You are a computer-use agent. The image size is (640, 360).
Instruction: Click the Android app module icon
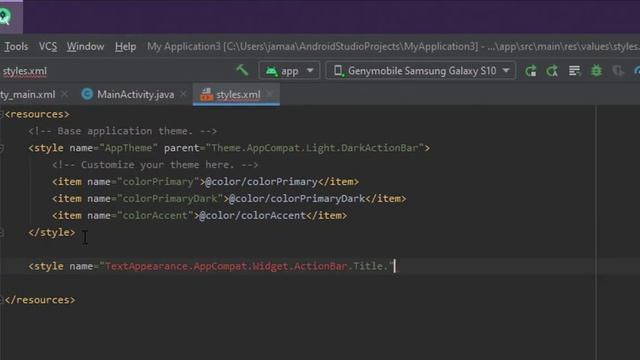[271, 71]
